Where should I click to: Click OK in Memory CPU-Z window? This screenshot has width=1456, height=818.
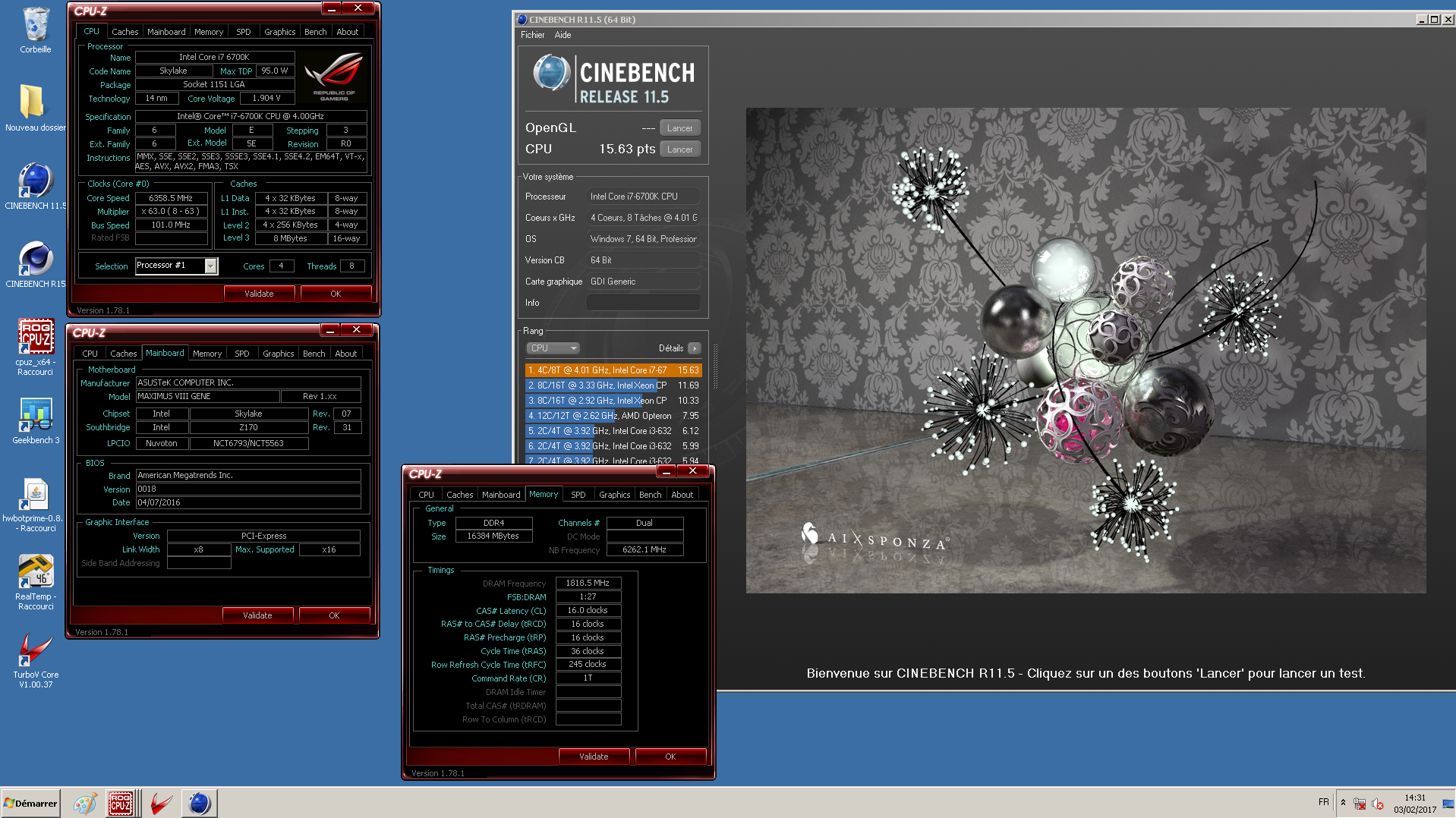(x=670, y=757)
